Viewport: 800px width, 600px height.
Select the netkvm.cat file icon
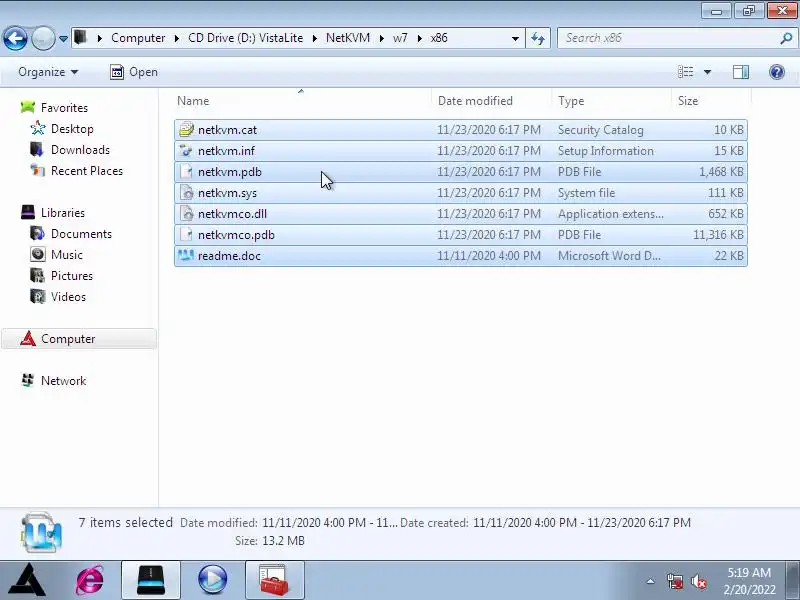pos(186,130)
